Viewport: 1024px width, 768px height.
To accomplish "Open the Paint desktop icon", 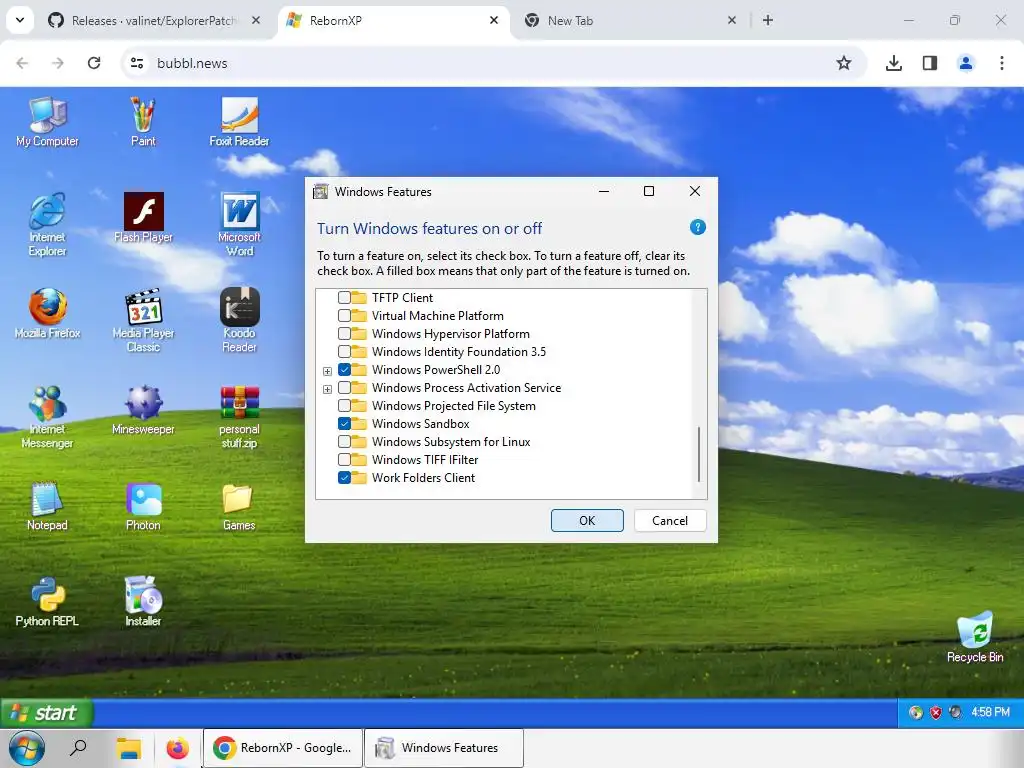I will point(143,122).
